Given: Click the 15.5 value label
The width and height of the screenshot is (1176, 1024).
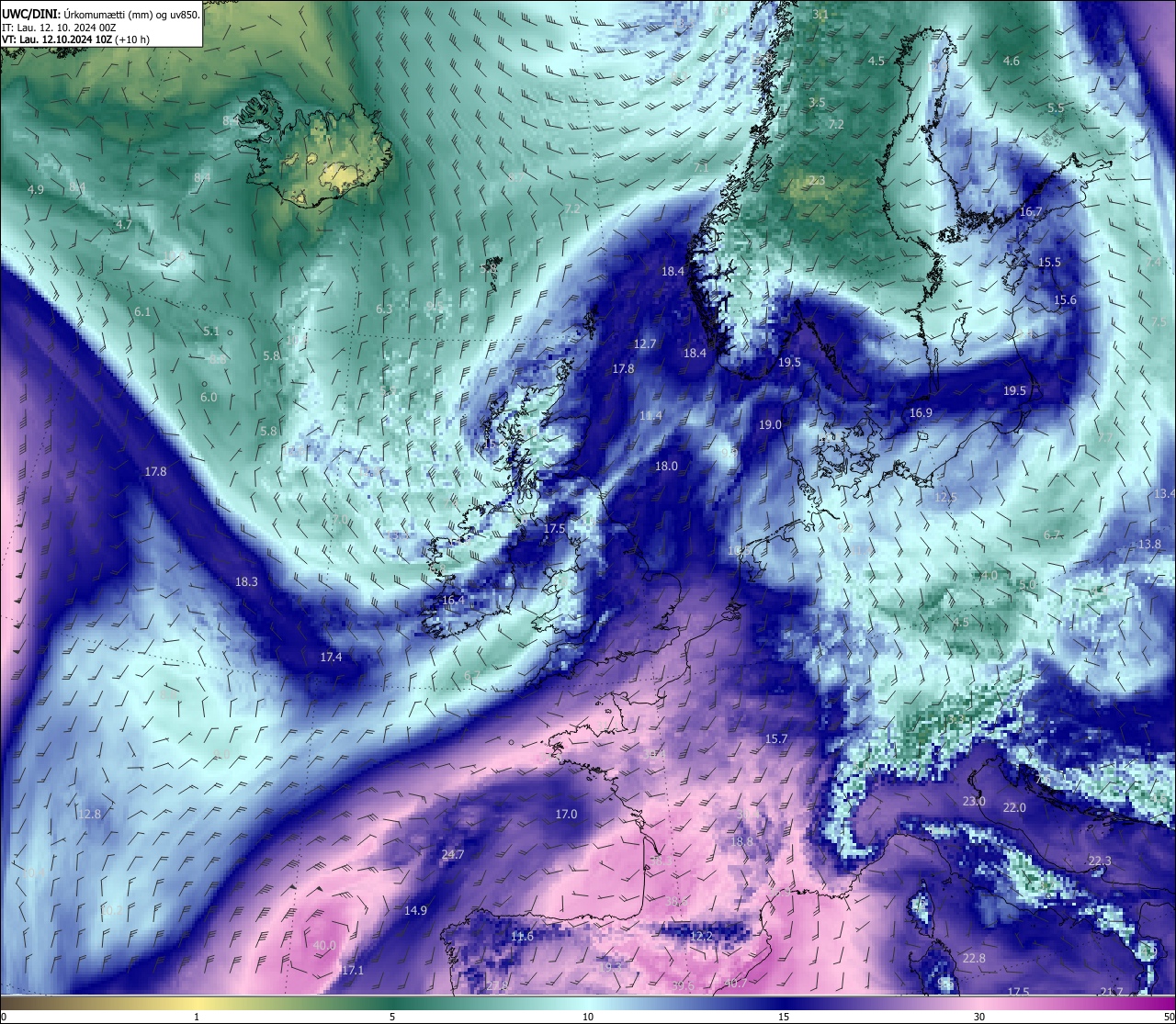Looking at the screenshot, I should coord(1049,262).
